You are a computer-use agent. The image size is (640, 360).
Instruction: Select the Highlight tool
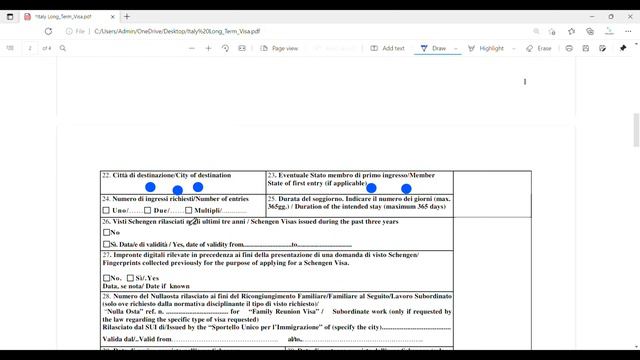486,48
